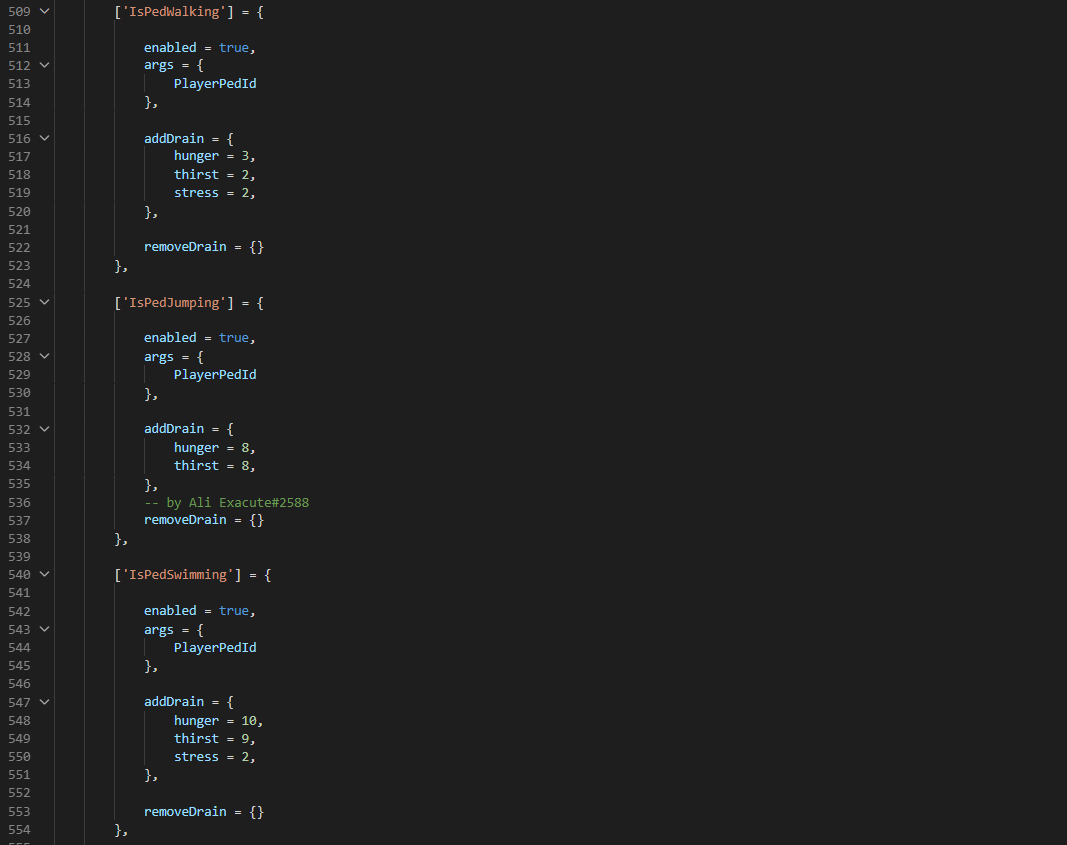
Task: Click removeDrain on line 522
Action: tap(185, 247)
